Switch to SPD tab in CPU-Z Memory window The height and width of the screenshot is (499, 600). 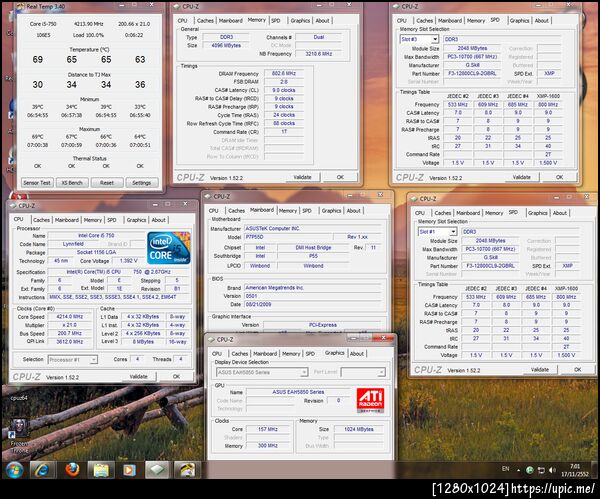[x=276, y=21]
